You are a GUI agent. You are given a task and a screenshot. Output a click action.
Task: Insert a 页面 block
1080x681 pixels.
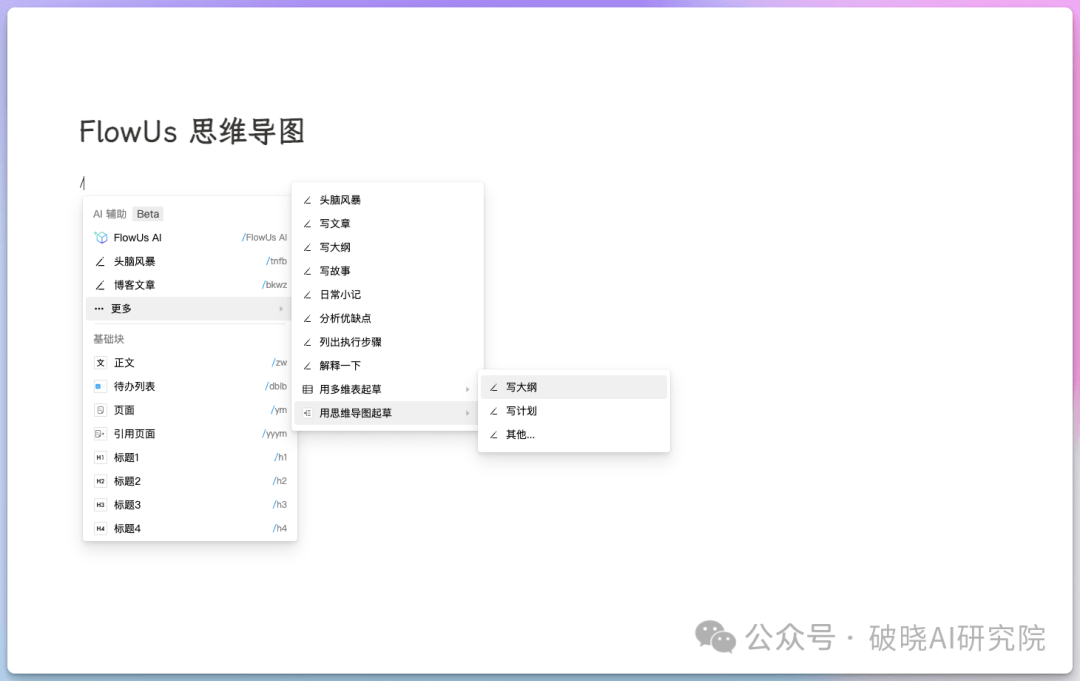click(190, 410)
